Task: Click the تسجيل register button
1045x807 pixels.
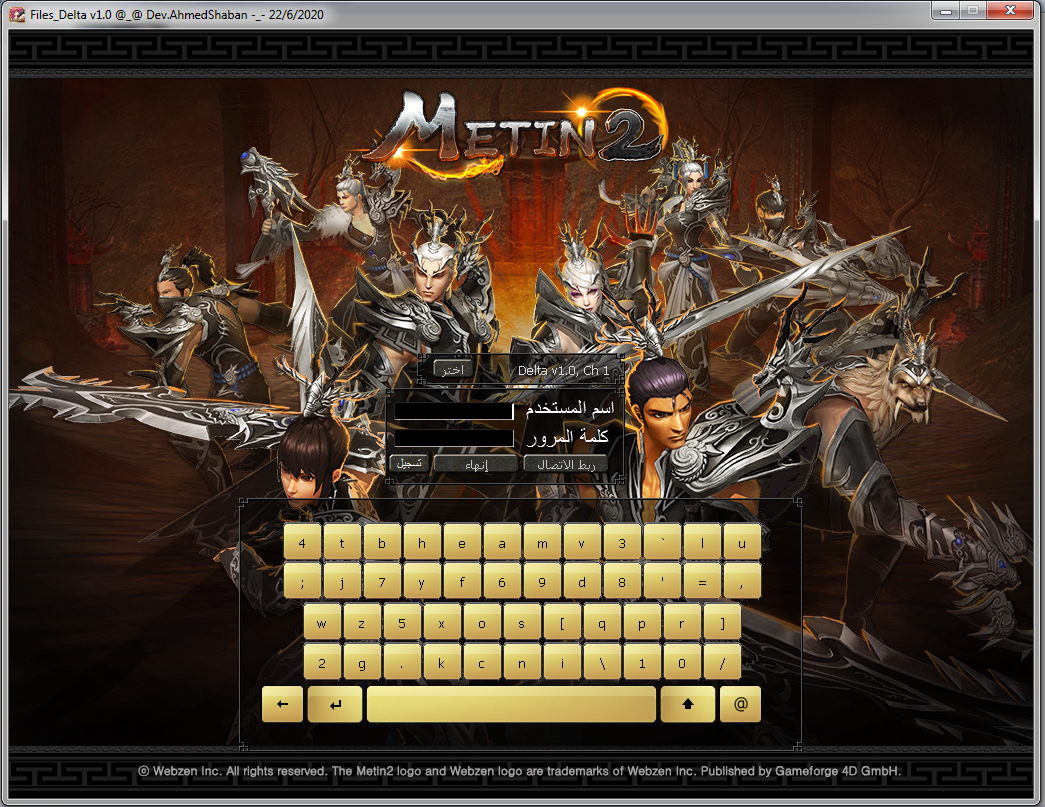Action: click(x=409, y=463)
